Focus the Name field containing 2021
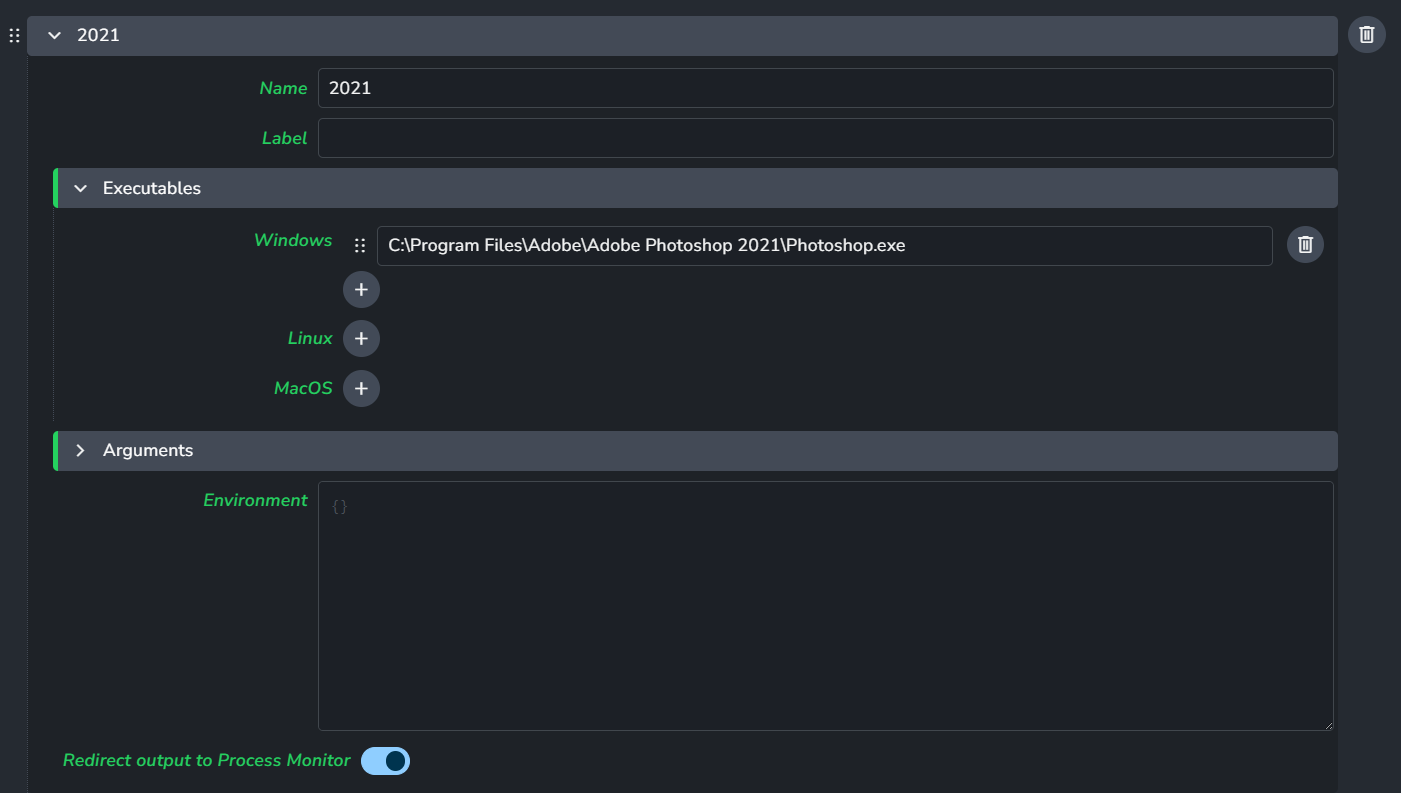Viewport: 1401px width, 793px height. coord(825,88)
